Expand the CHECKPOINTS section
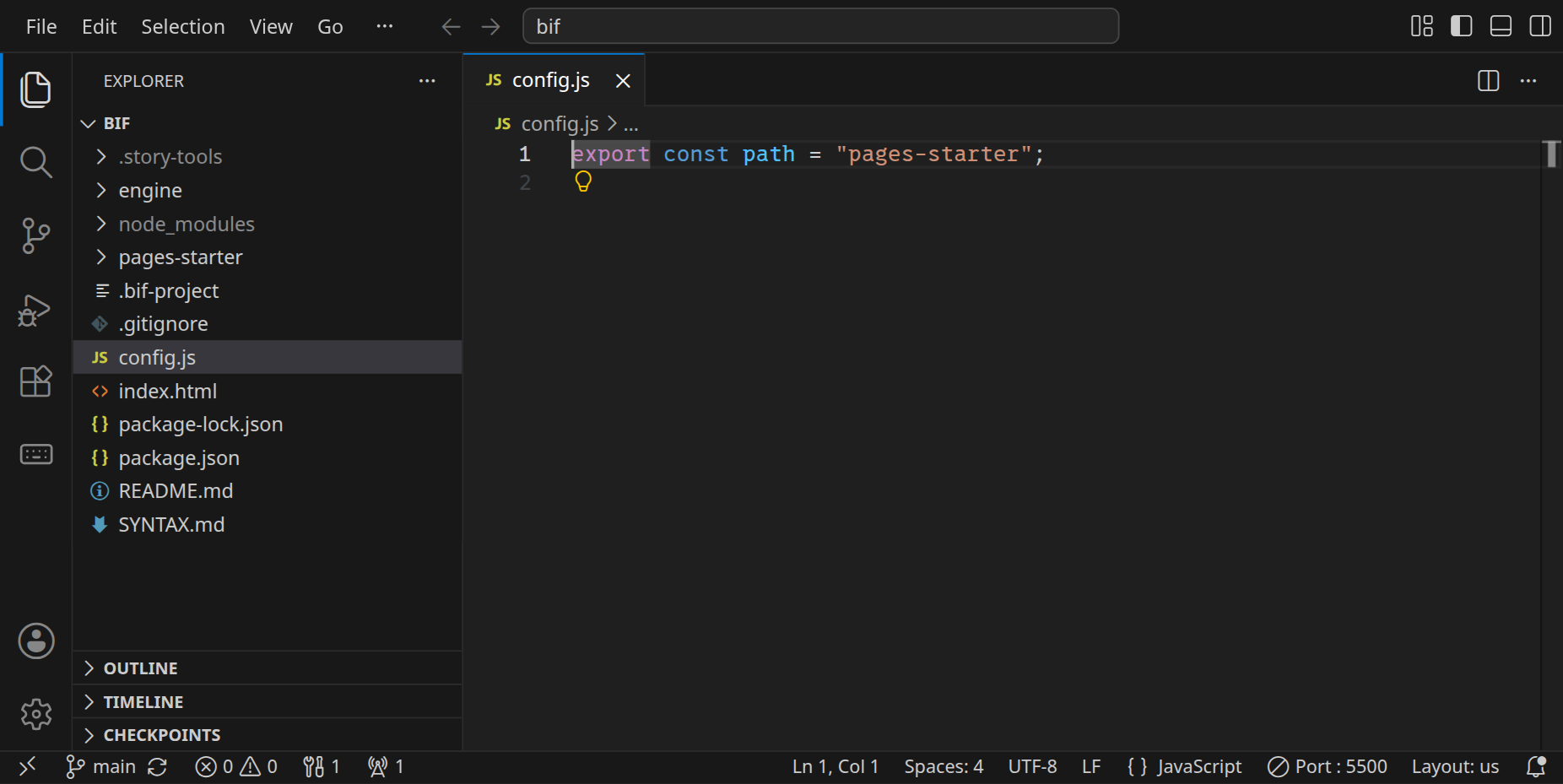Image resolution: width=1563 pixels, height=784 pixels. pyautogui.click(x=268, y=735)
